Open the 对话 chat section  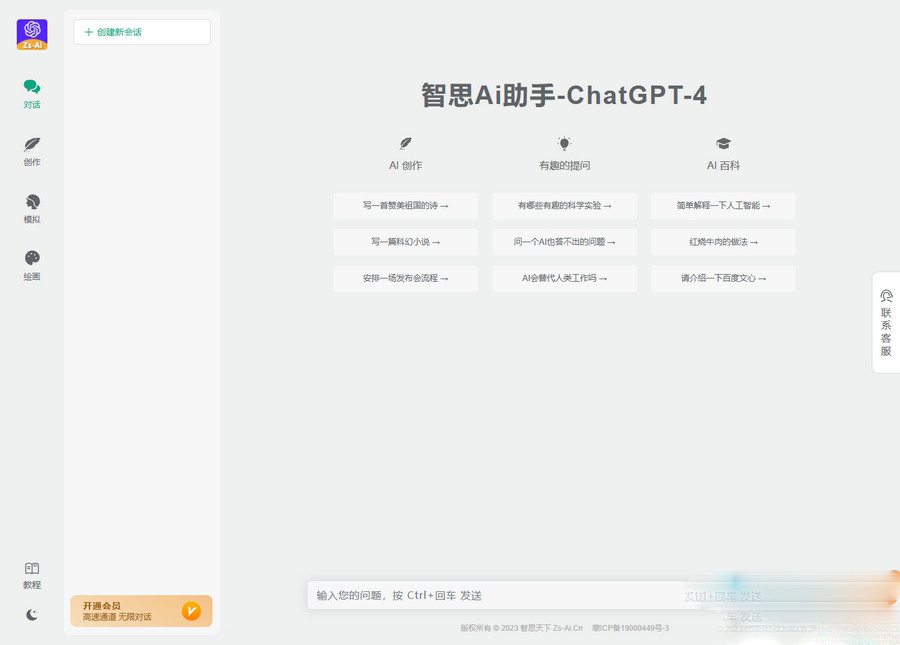pyautogui.click(x=32, y=94)
